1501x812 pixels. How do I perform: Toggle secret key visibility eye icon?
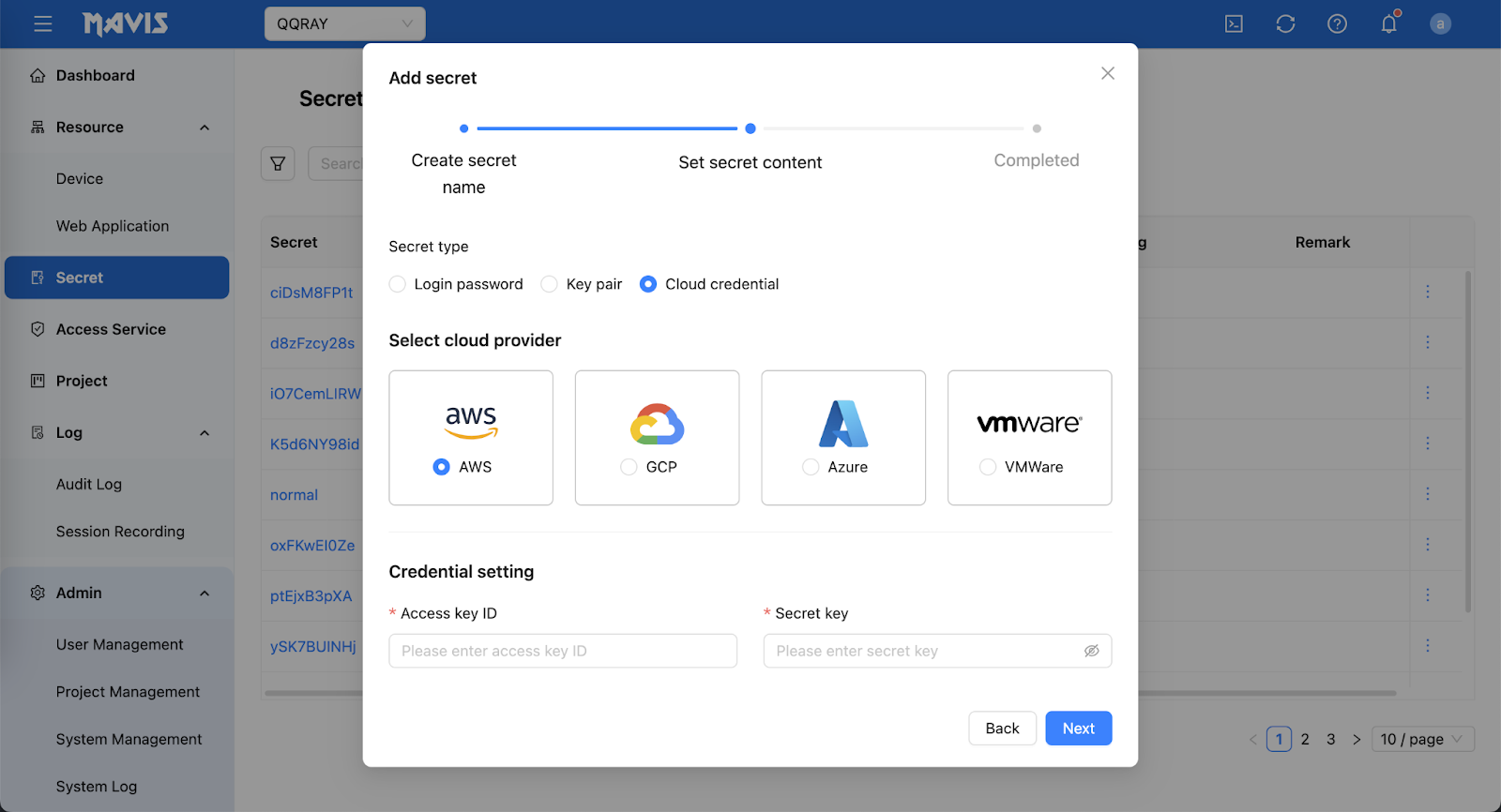point(1092,651)
